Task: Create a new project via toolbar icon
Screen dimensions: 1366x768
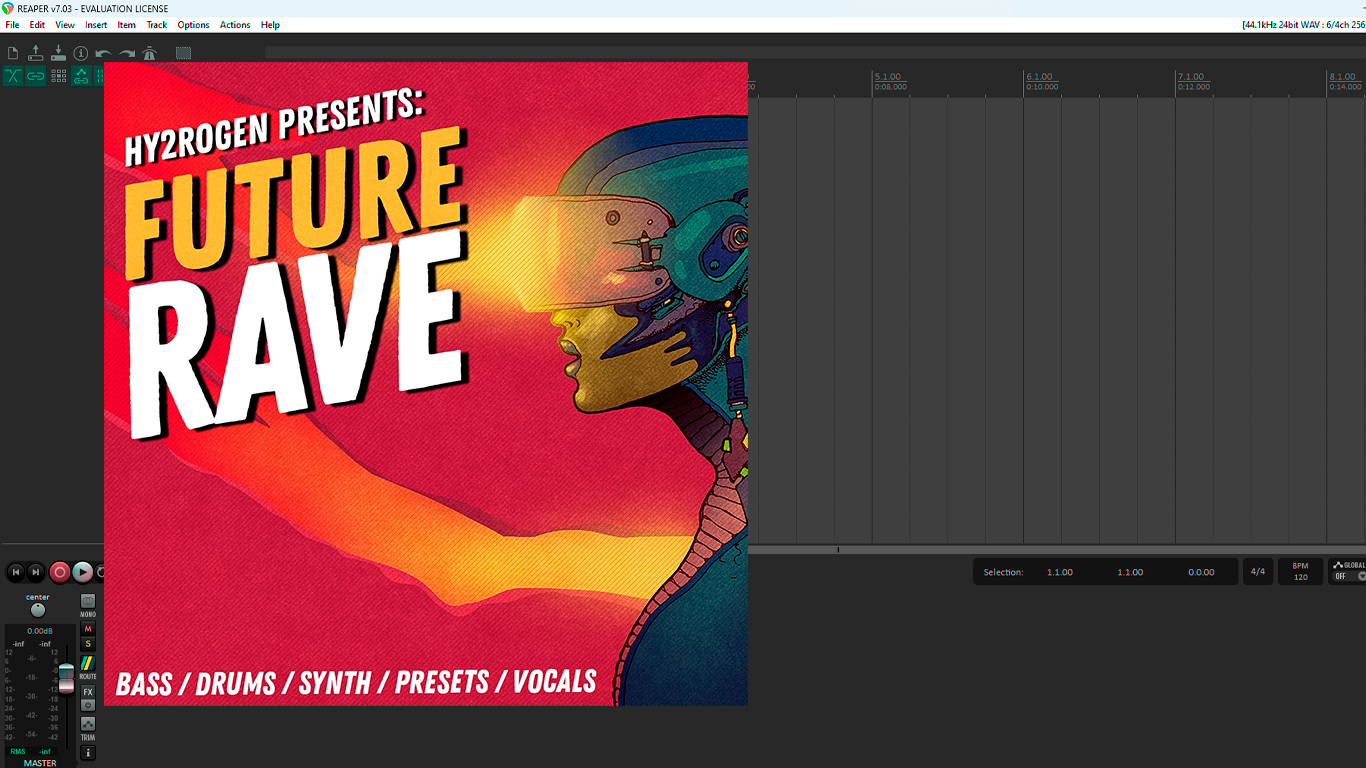Action: point(13,53)
